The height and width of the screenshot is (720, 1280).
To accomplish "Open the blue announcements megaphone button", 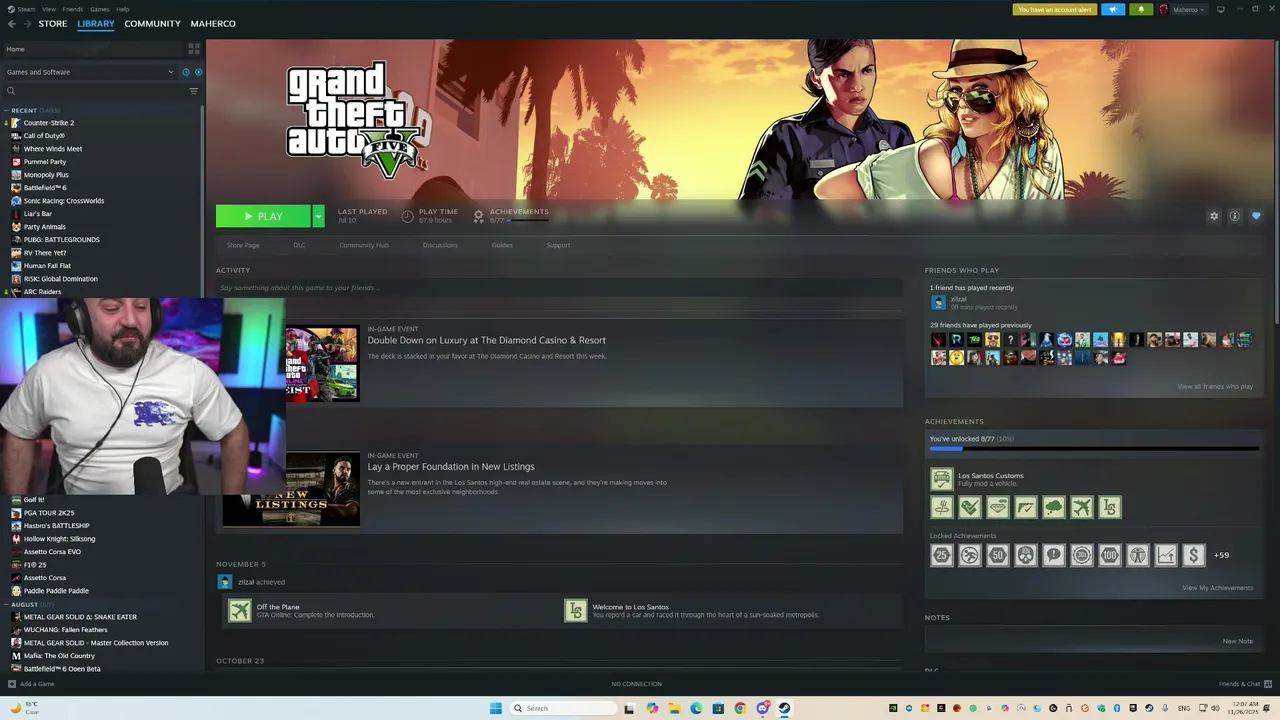I will click(1113, 9).
